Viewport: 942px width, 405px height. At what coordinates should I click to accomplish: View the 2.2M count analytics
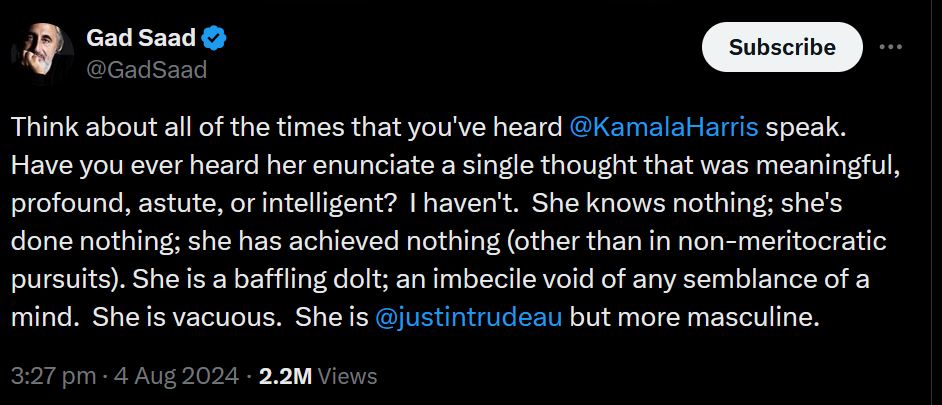pyautogui.click(x=286, y=376)
